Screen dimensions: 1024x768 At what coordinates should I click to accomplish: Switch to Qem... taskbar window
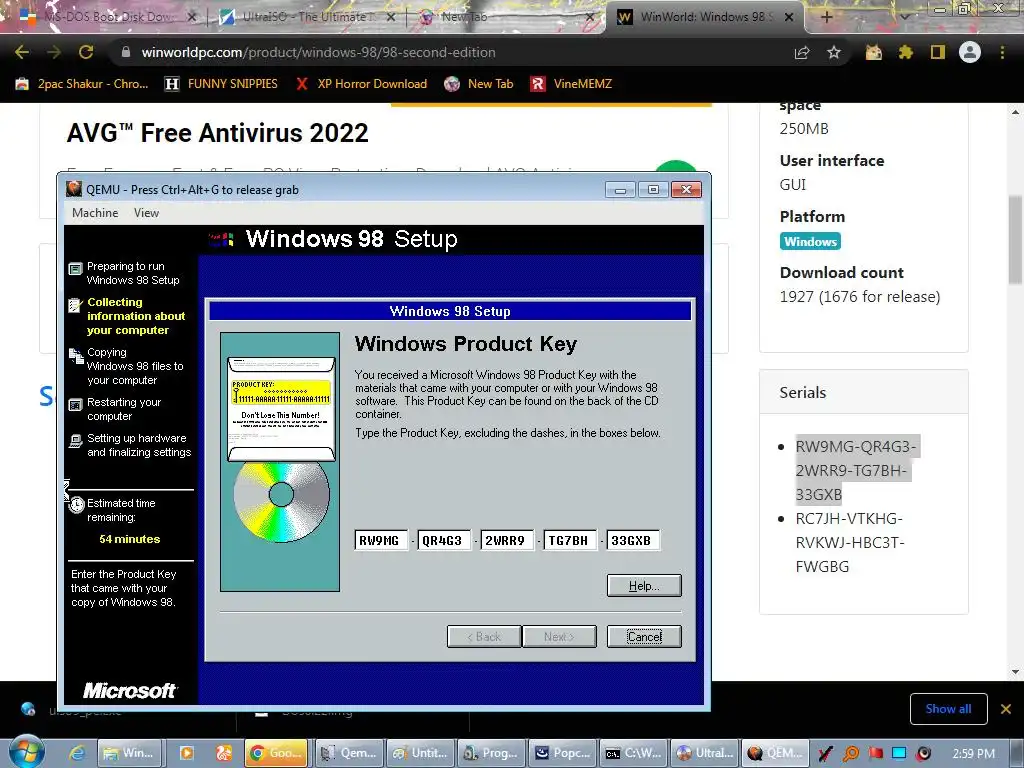click(349, 753)
